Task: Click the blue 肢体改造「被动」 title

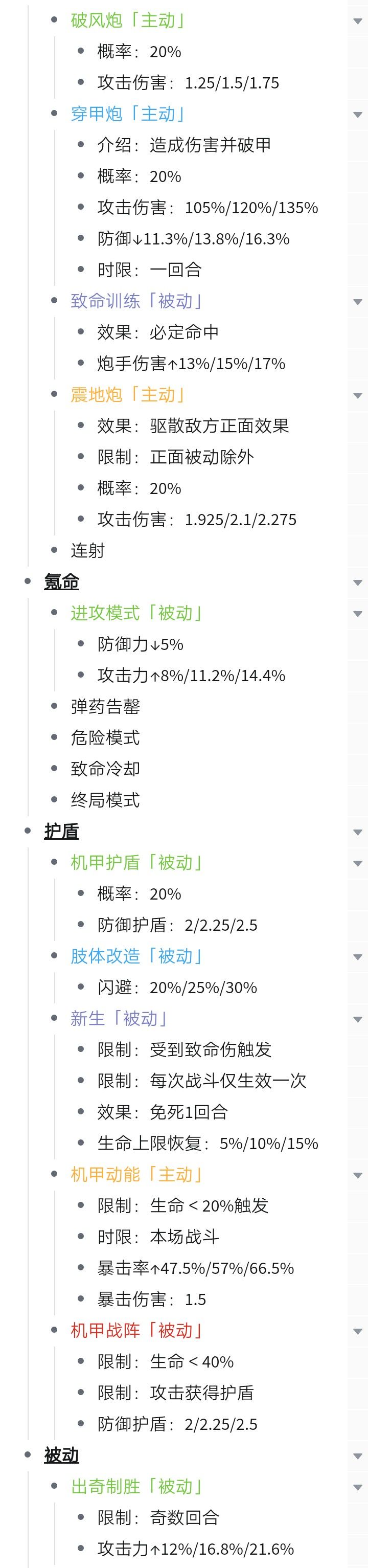Action: point(136,956)
